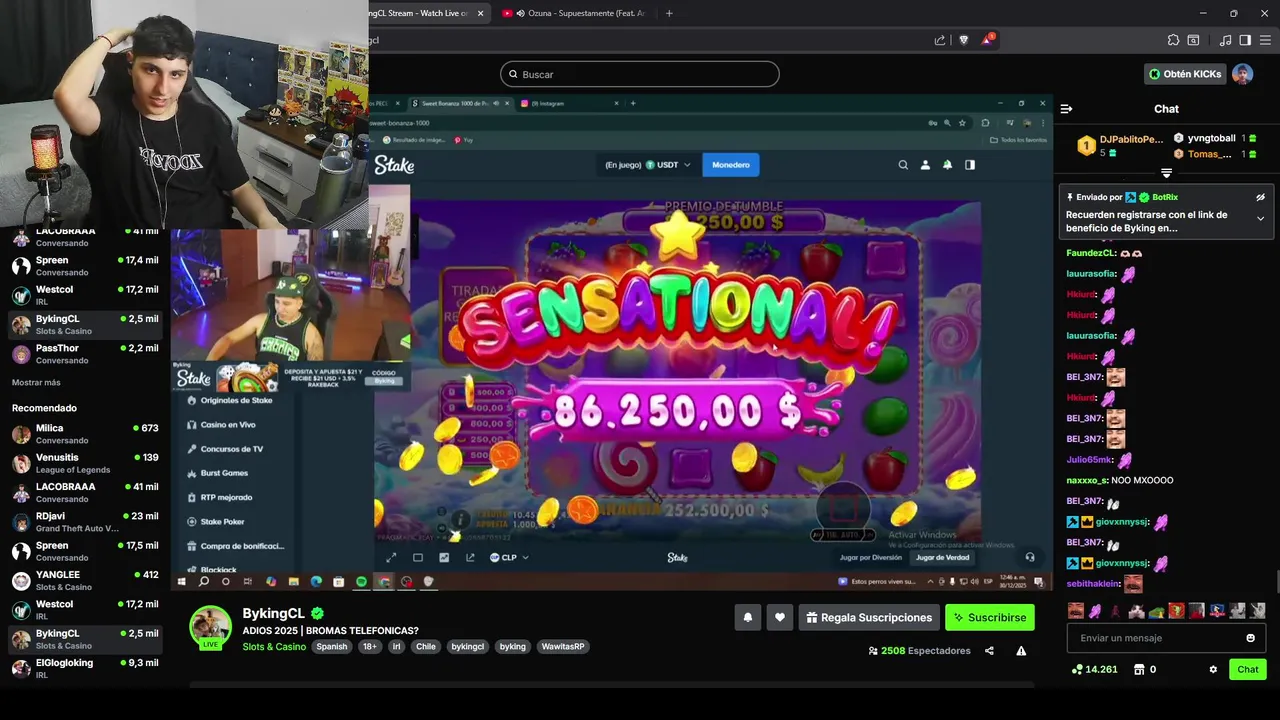The width and height of the screenshot is (1280, 720).
Task: Select the Spanish tag
Action: [332, 647]
